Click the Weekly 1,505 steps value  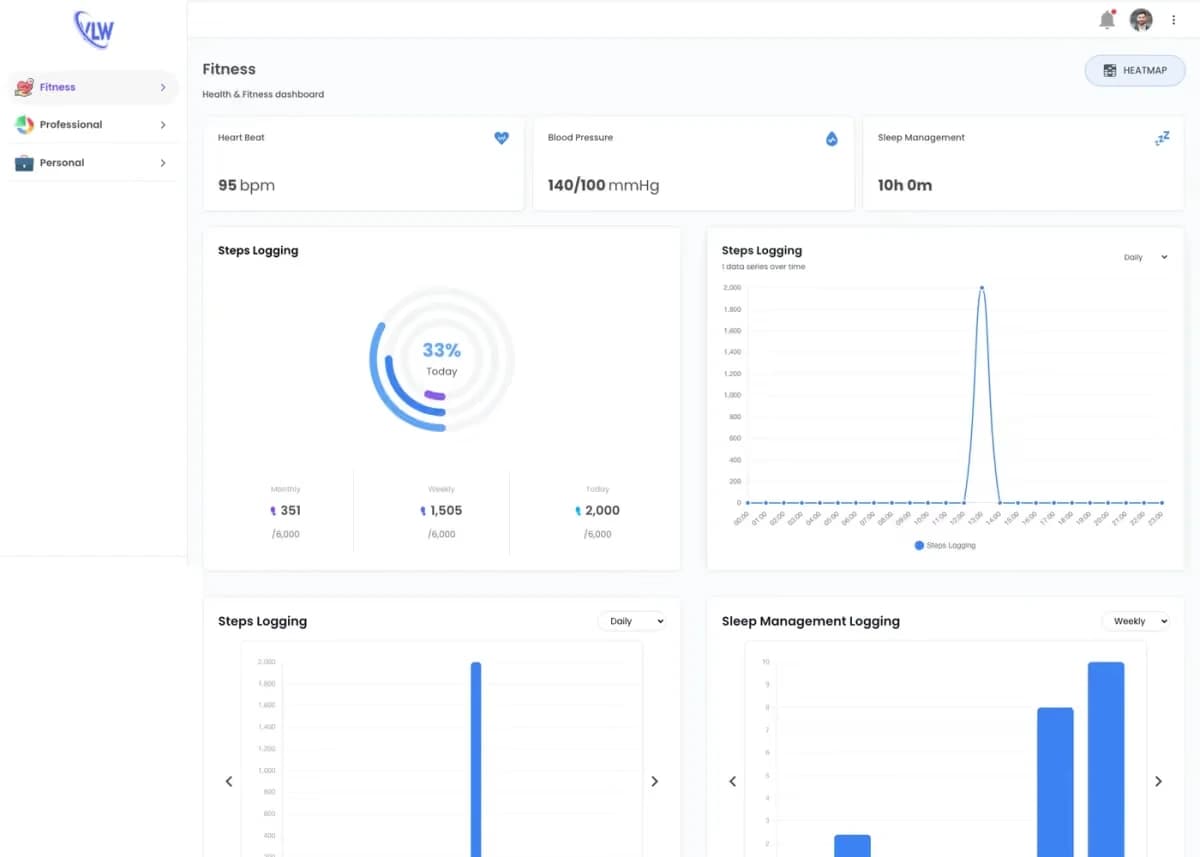(x=446, y=511)
